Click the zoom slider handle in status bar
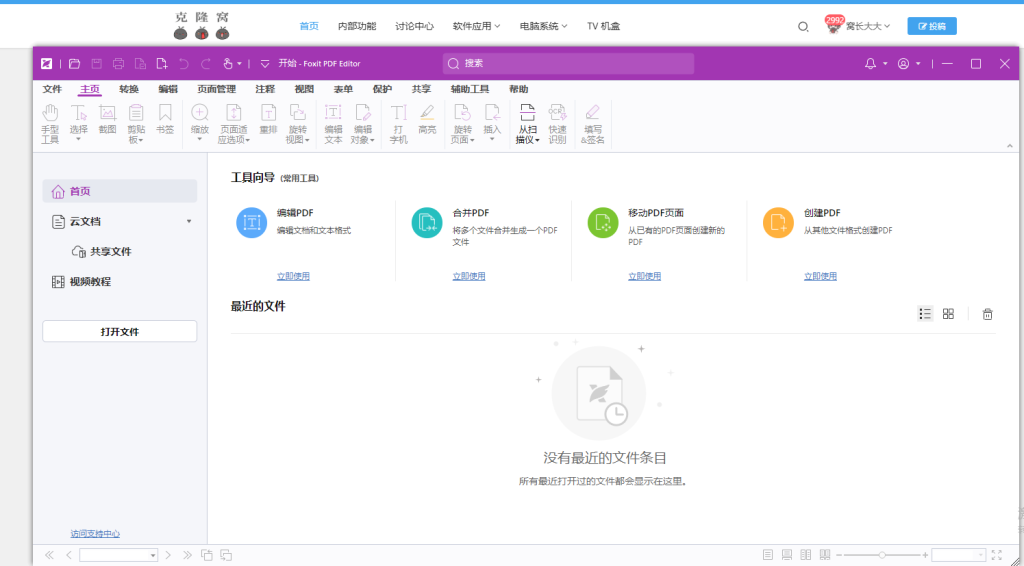The height and width of the screenshot is (566, 1024). (882, 555)
